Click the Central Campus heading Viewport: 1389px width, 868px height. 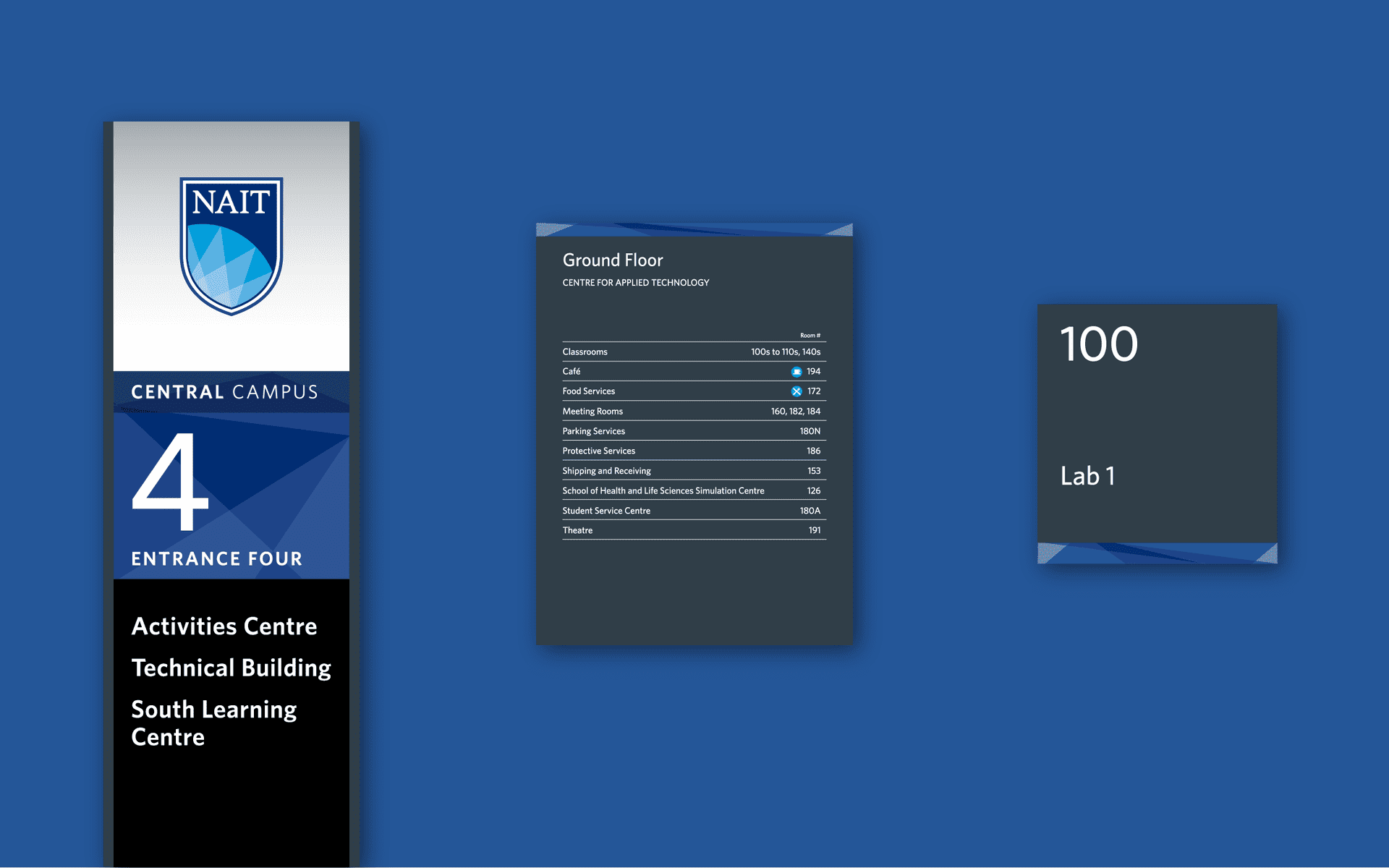(224, 392)
